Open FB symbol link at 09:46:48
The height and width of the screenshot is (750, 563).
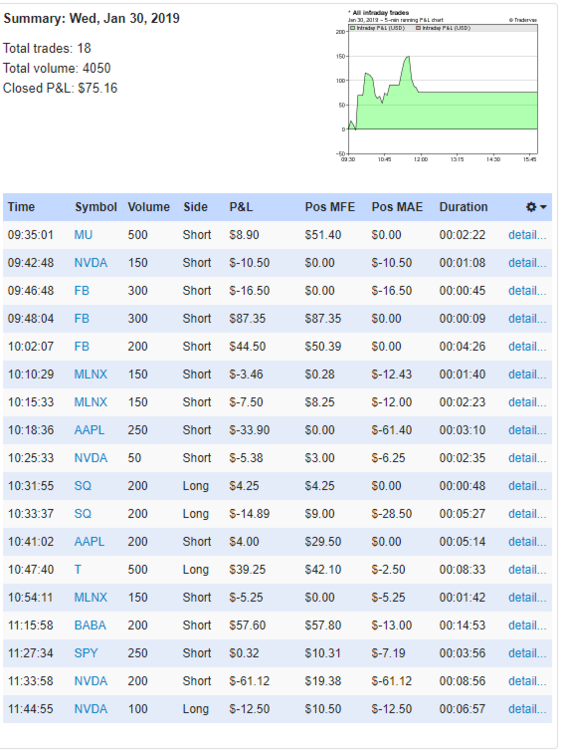pyautogui.click(x=82, y=291)
